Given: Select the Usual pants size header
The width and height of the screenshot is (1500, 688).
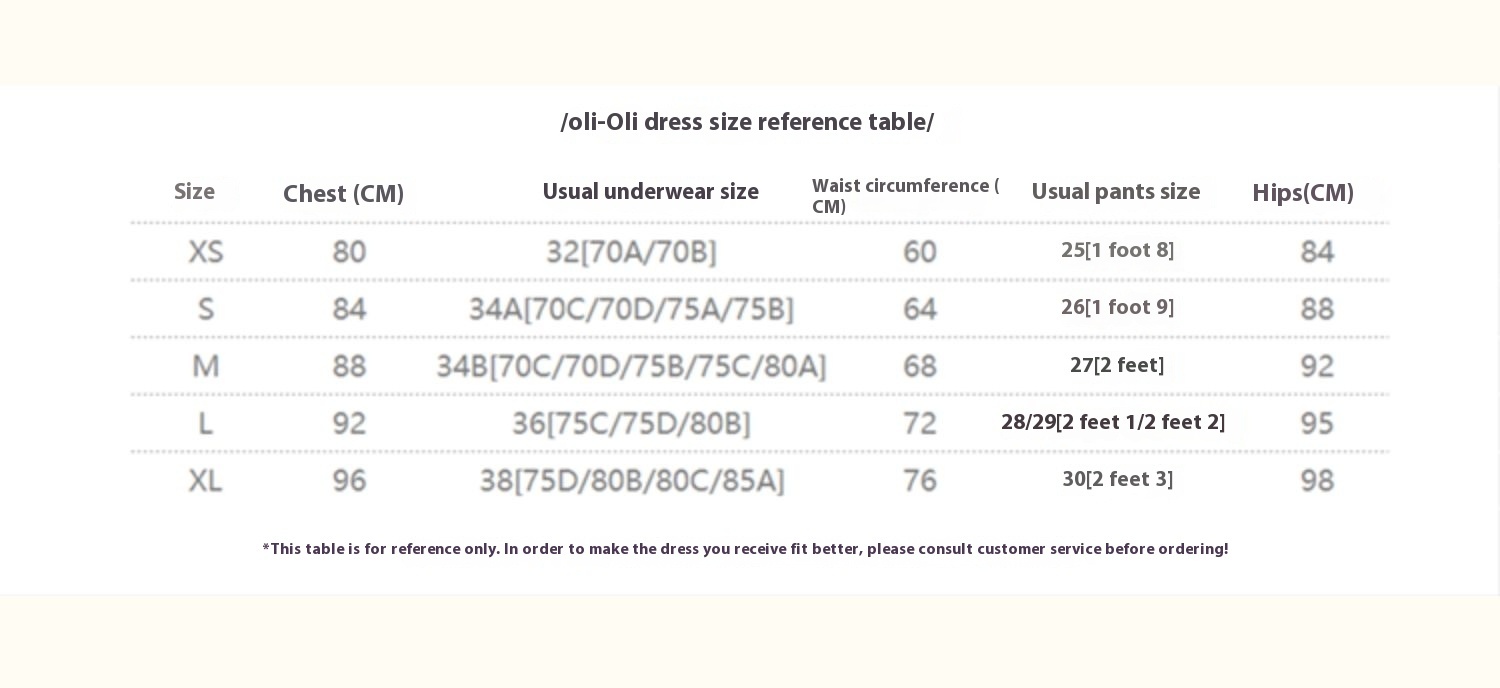Looking at the screenshot, I should 1115,192.
